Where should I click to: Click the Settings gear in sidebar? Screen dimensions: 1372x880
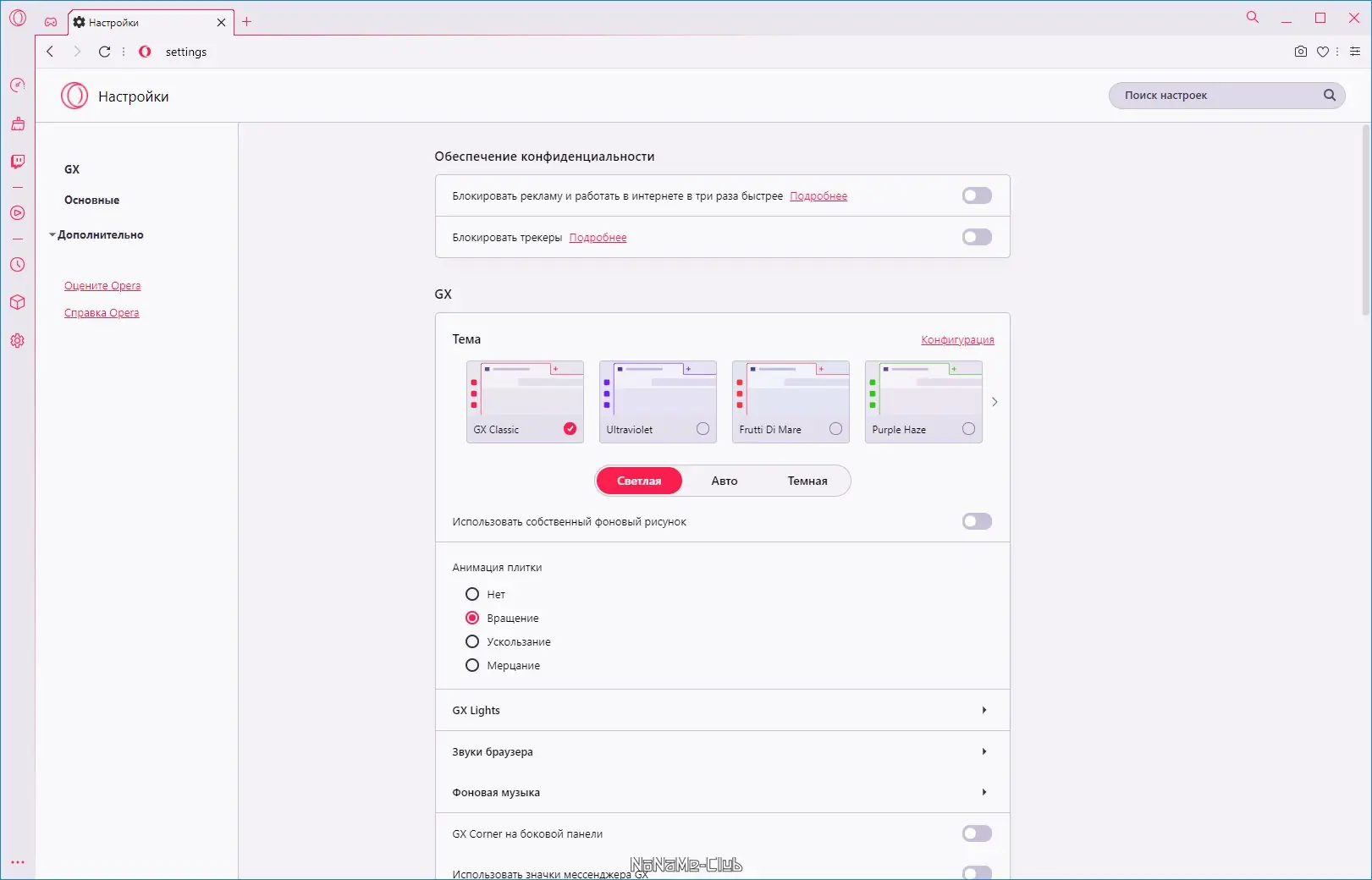pyautogui.click(x=18, y=341)
